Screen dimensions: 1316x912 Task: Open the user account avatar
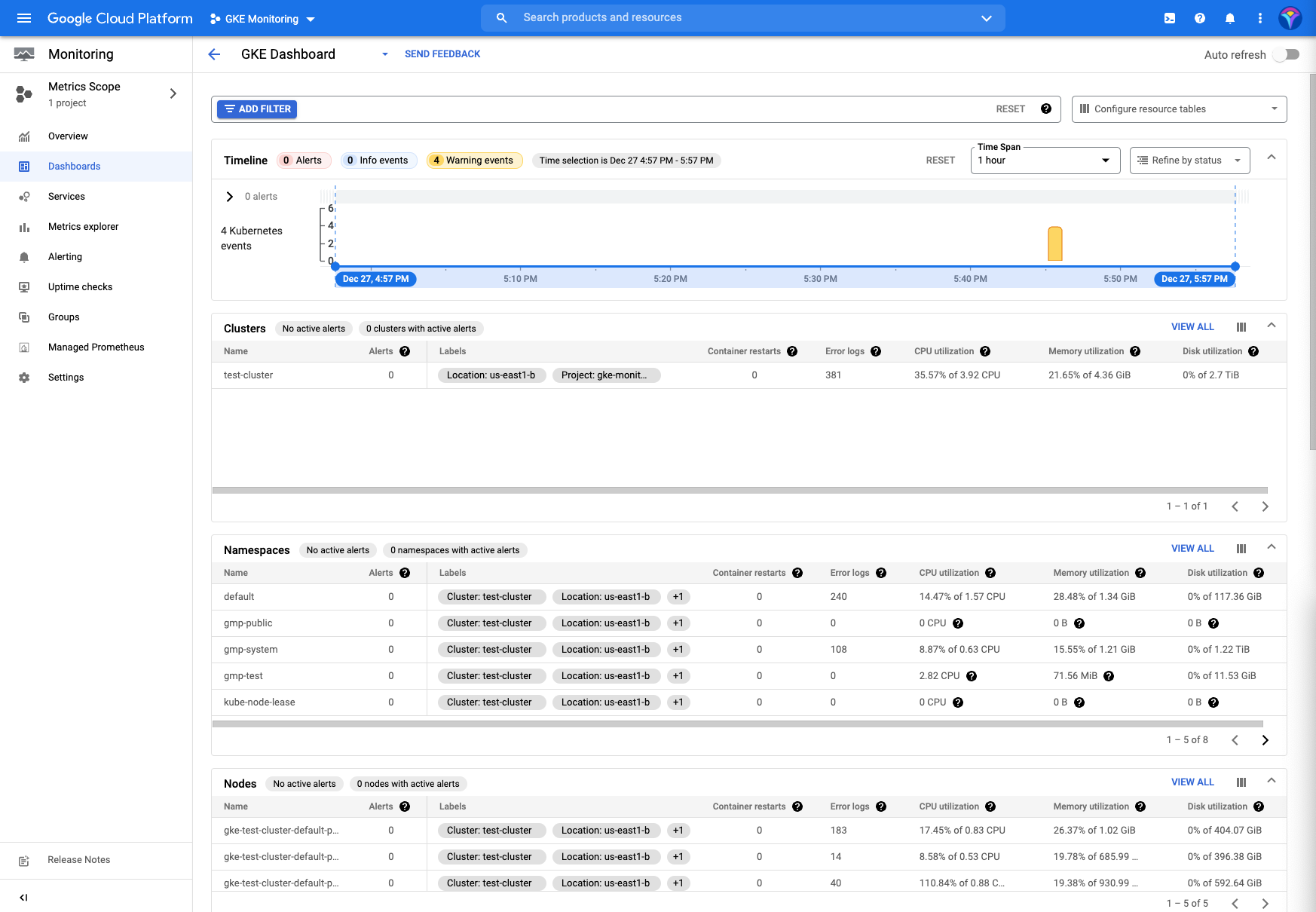(x=1290, y=18)
